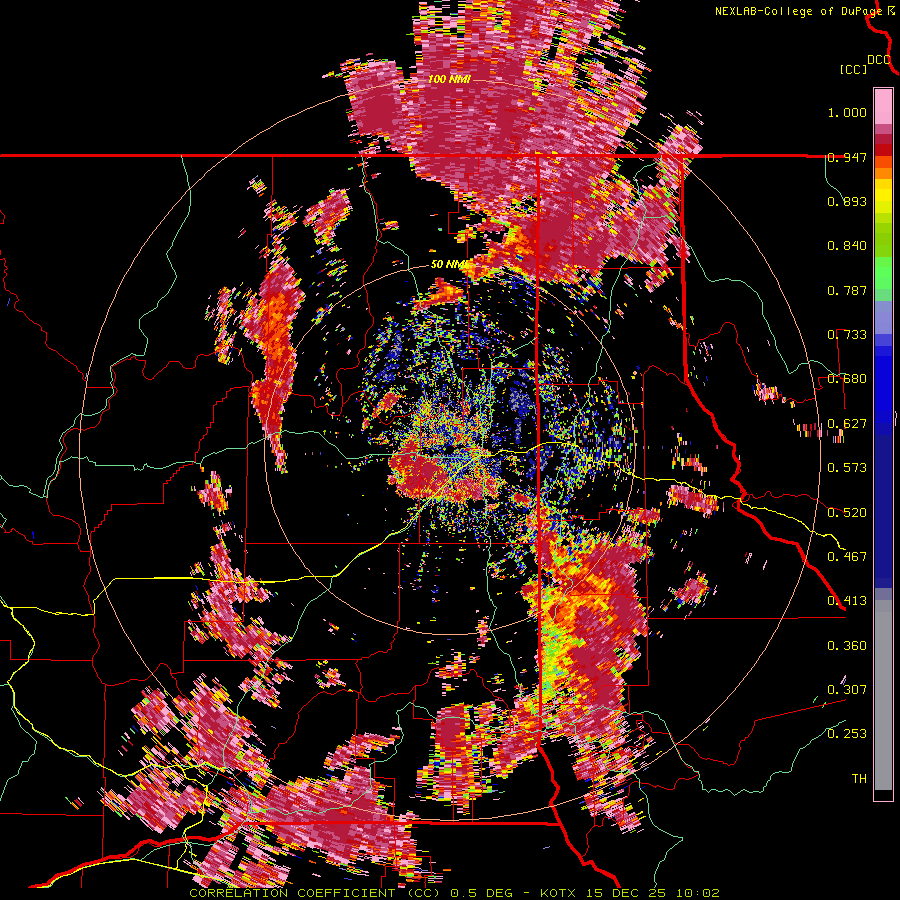Click the 100 NMI range ring label
900x900 pixels.
pyautogui.click(x=449, y=79)
